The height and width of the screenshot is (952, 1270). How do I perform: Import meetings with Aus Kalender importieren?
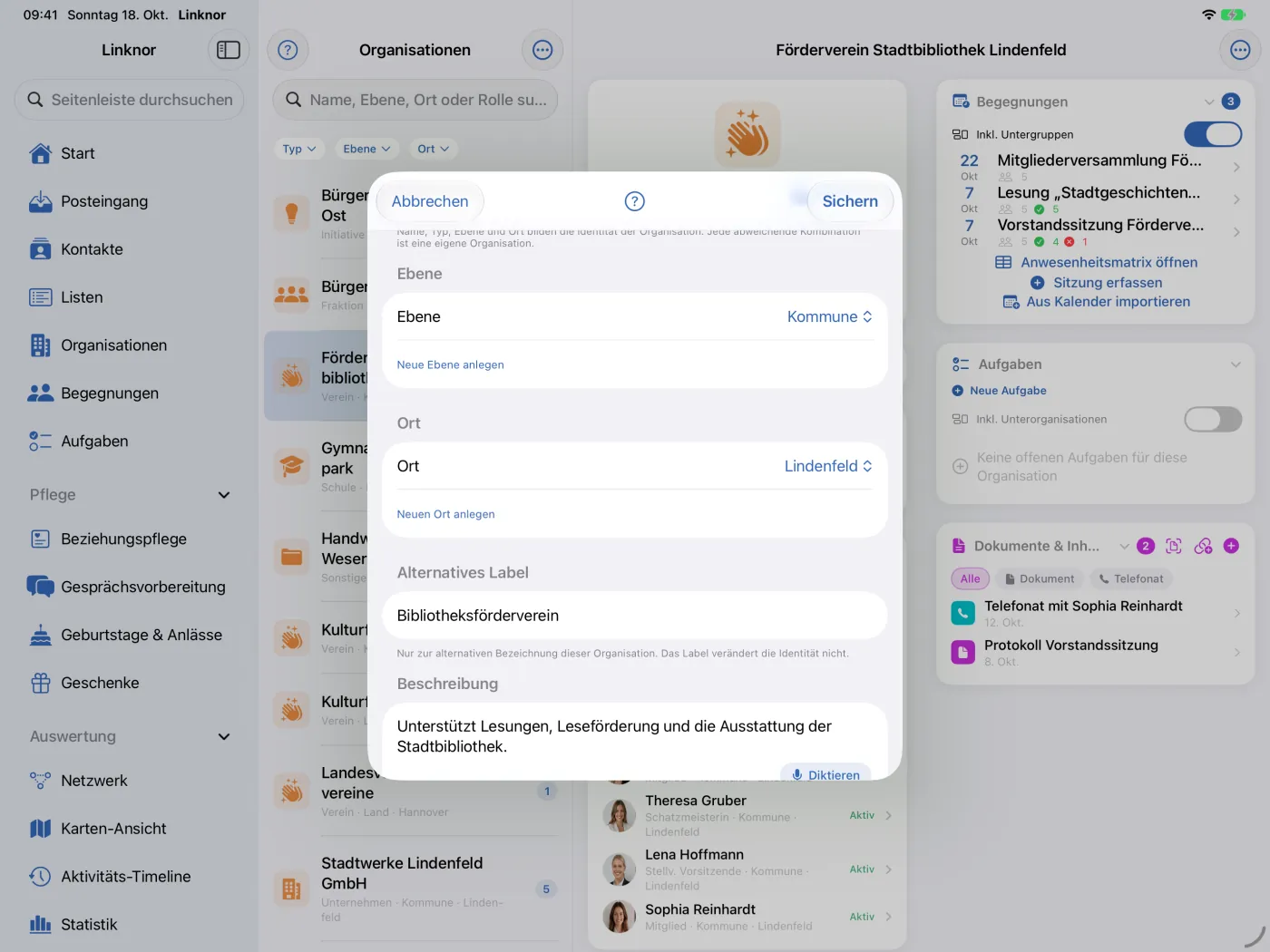click(x=1097, y=302)
